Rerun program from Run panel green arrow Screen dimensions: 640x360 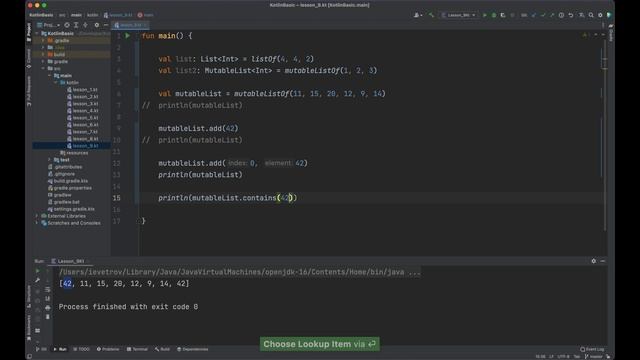38,271
